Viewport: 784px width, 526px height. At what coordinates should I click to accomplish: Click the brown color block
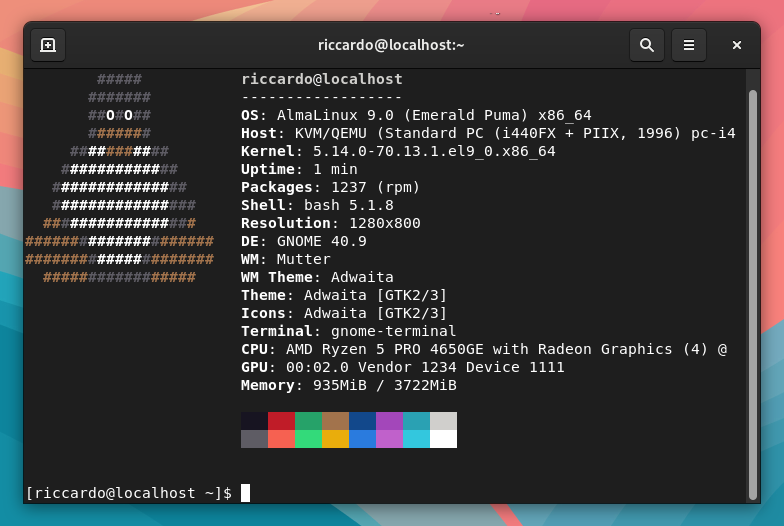(x=336, y=421)
